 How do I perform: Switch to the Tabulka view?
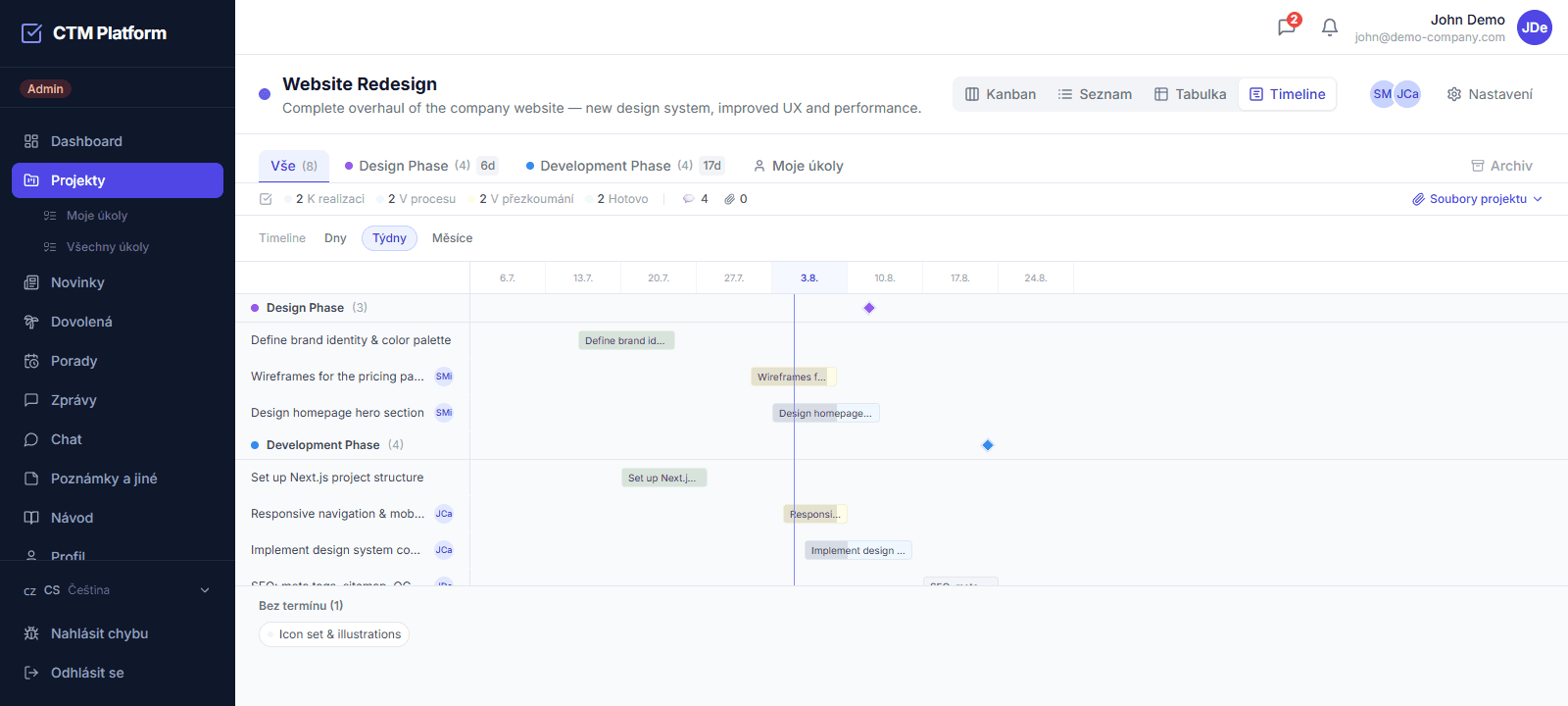click(1190, 94)
